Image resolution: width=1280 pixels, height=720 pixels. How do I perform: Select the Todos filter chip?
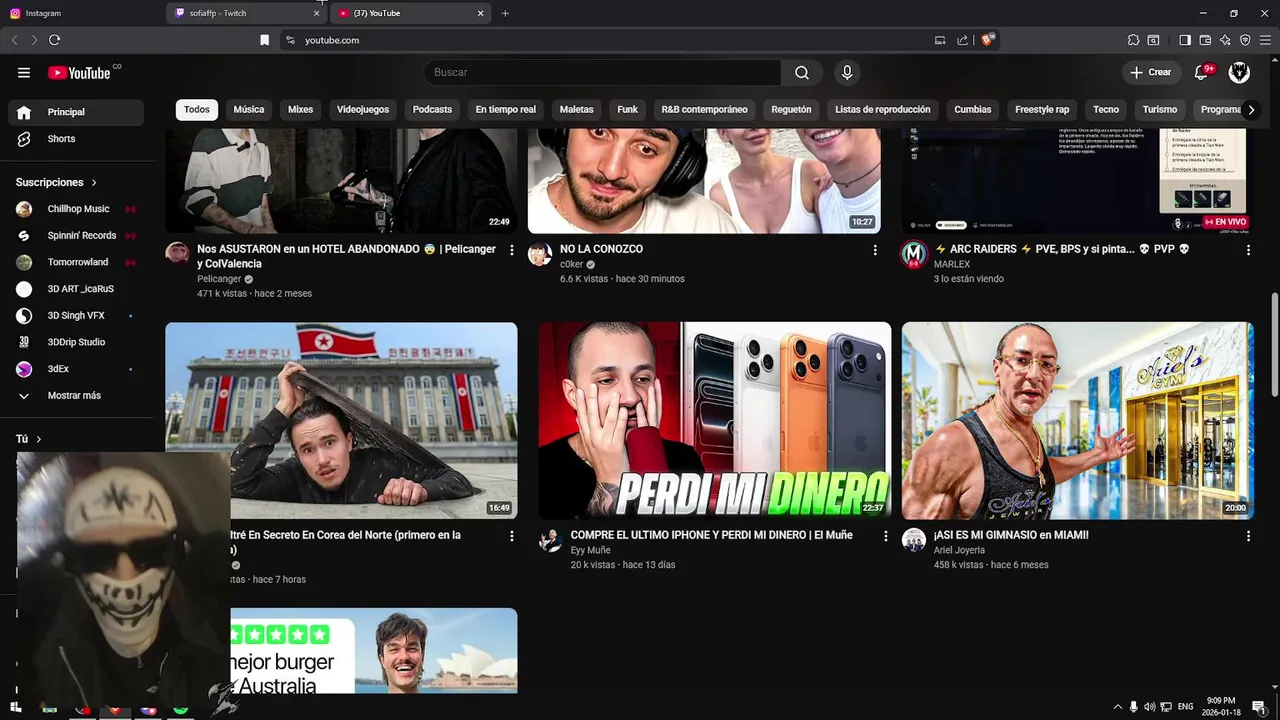(197, 109)
